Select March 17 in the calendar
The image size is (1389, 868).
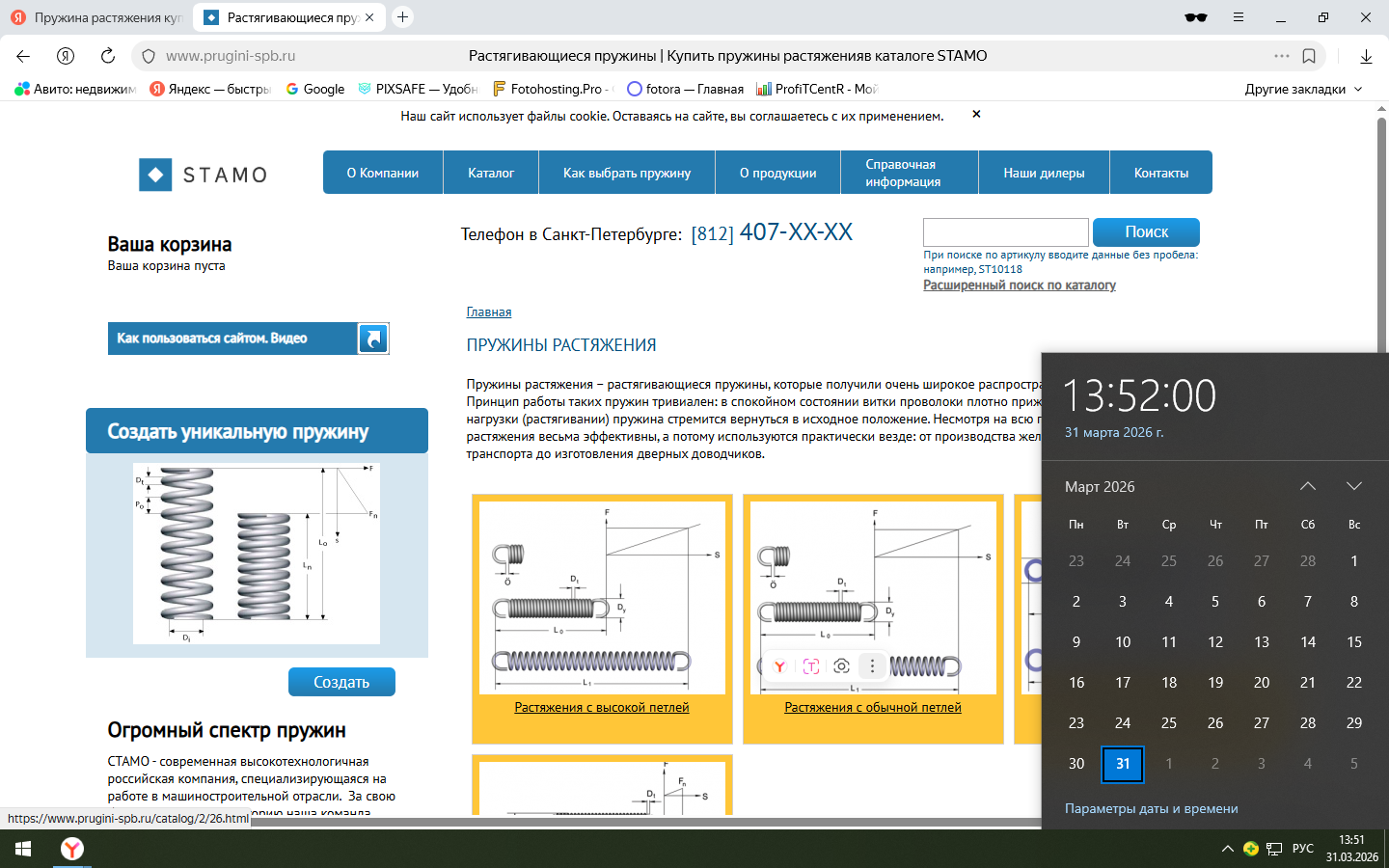pyautogui.click(x=1123, y=683)
